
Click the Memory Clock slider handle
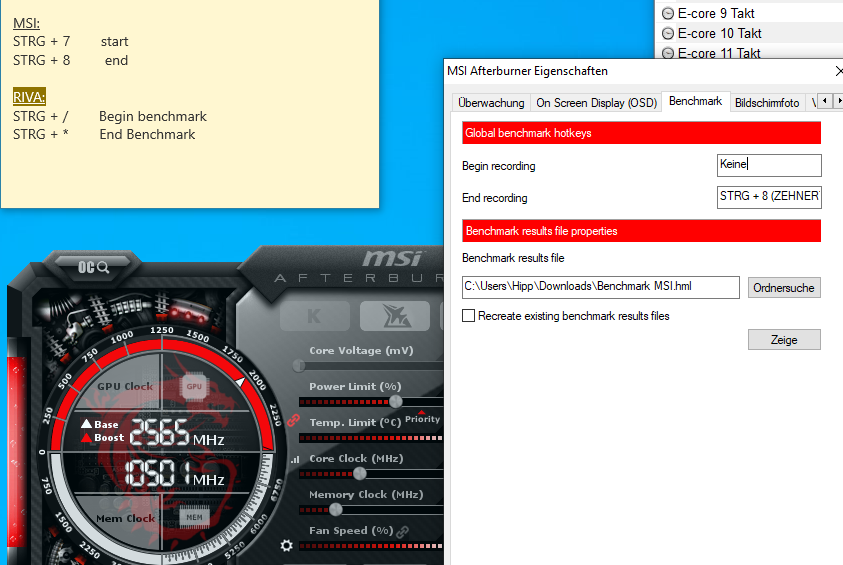coord(335,509)
